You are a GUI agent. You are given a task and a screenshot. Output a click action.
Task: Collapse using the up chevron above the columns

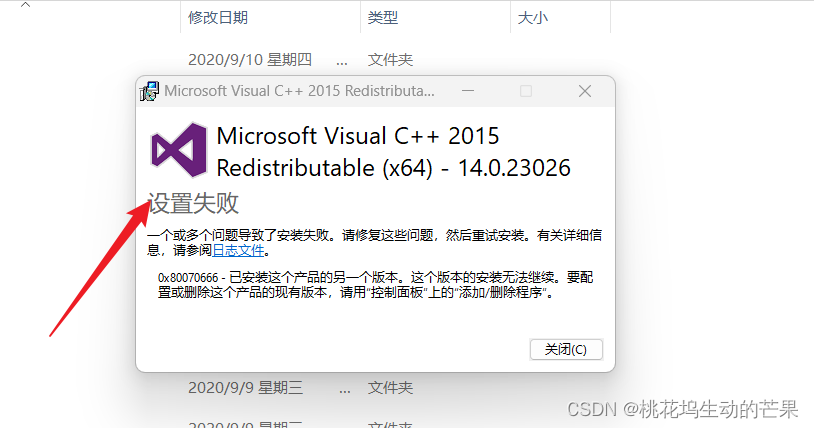(x=25, y=5)
